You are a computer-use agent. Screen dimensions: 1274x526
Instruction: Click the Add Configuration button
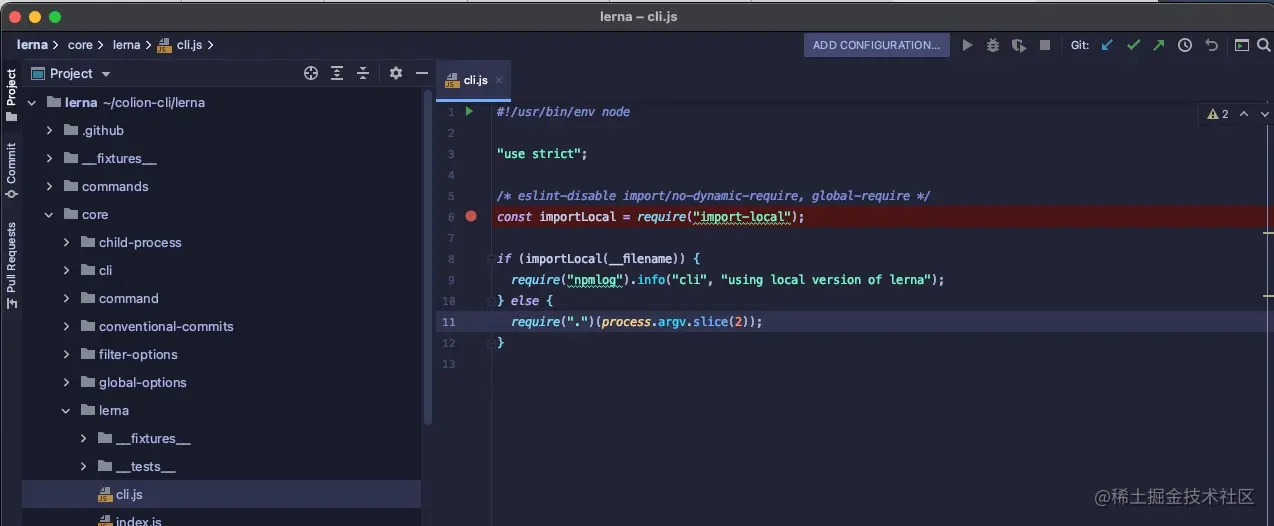[876, 45]
